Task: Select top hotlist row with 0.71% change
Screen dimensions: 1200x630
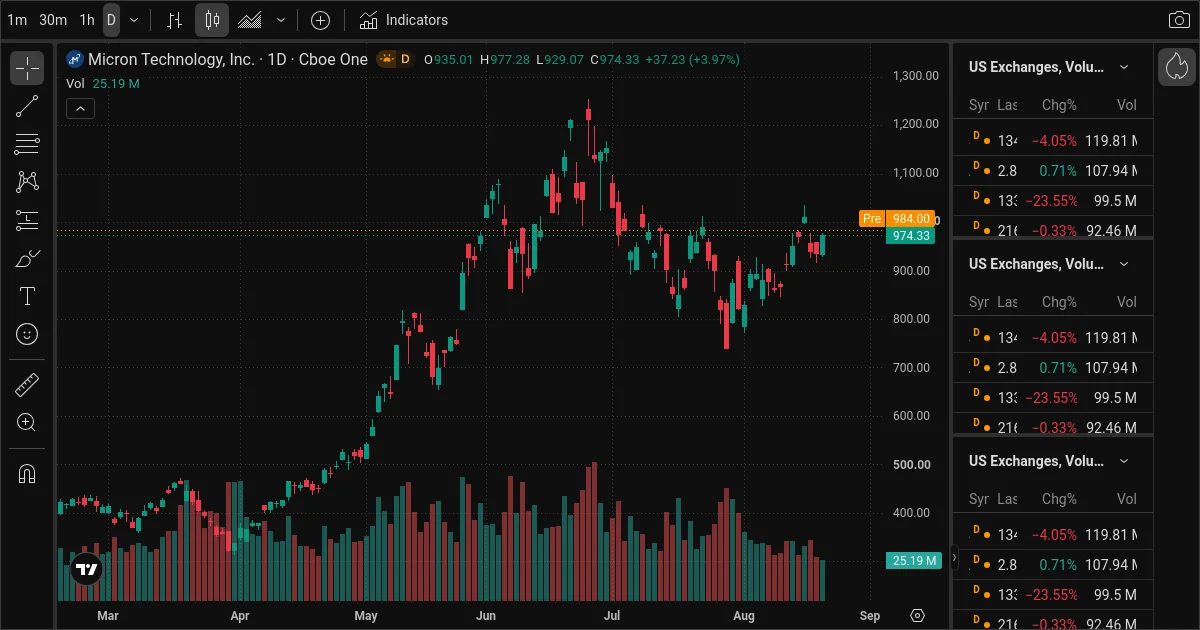Action: coord(1053,171)
